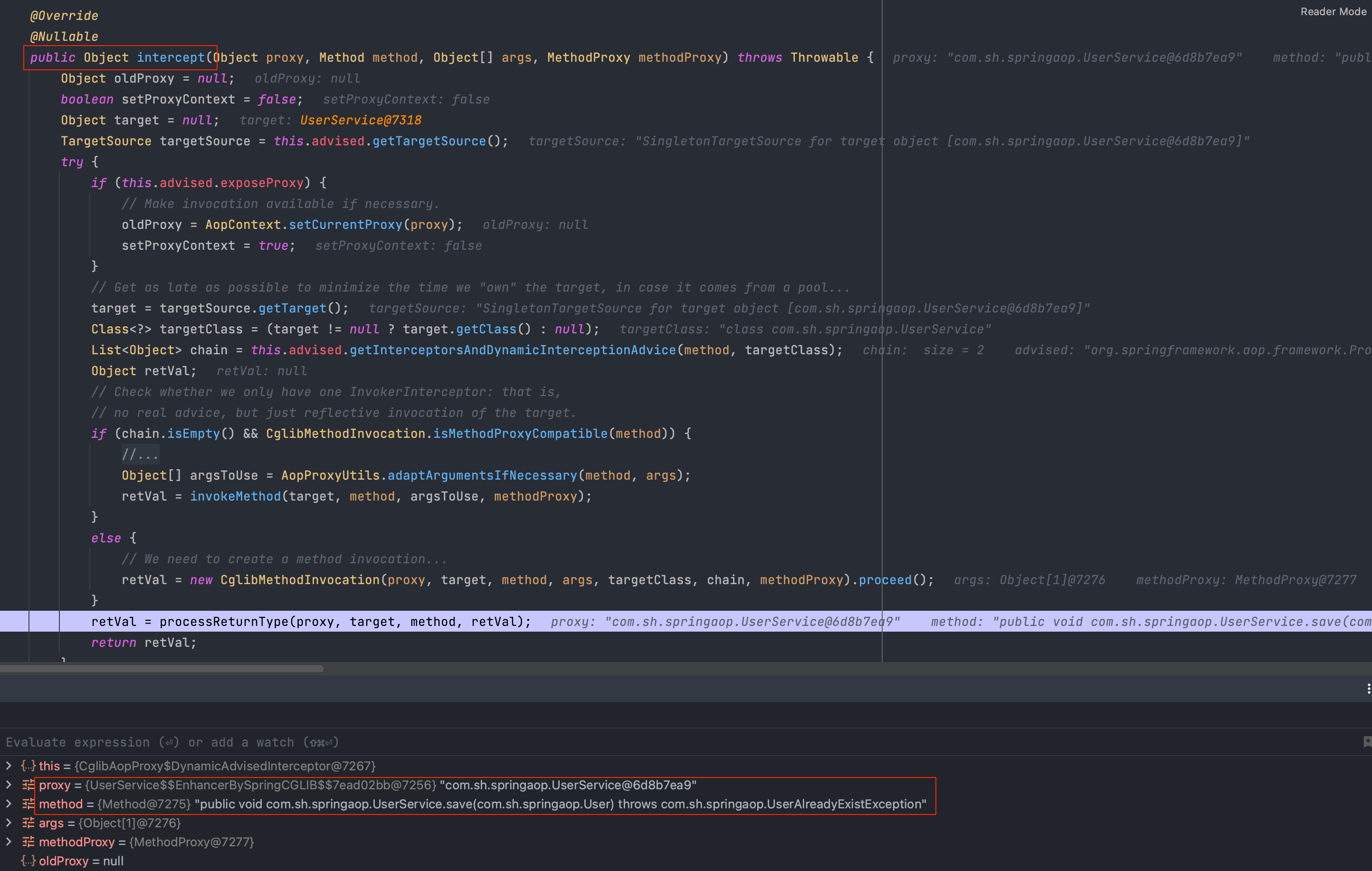This screenshot has width=1372, height=871.
Task: Click the object icon next to 'this' variable
Action: [x=29, y=766]
